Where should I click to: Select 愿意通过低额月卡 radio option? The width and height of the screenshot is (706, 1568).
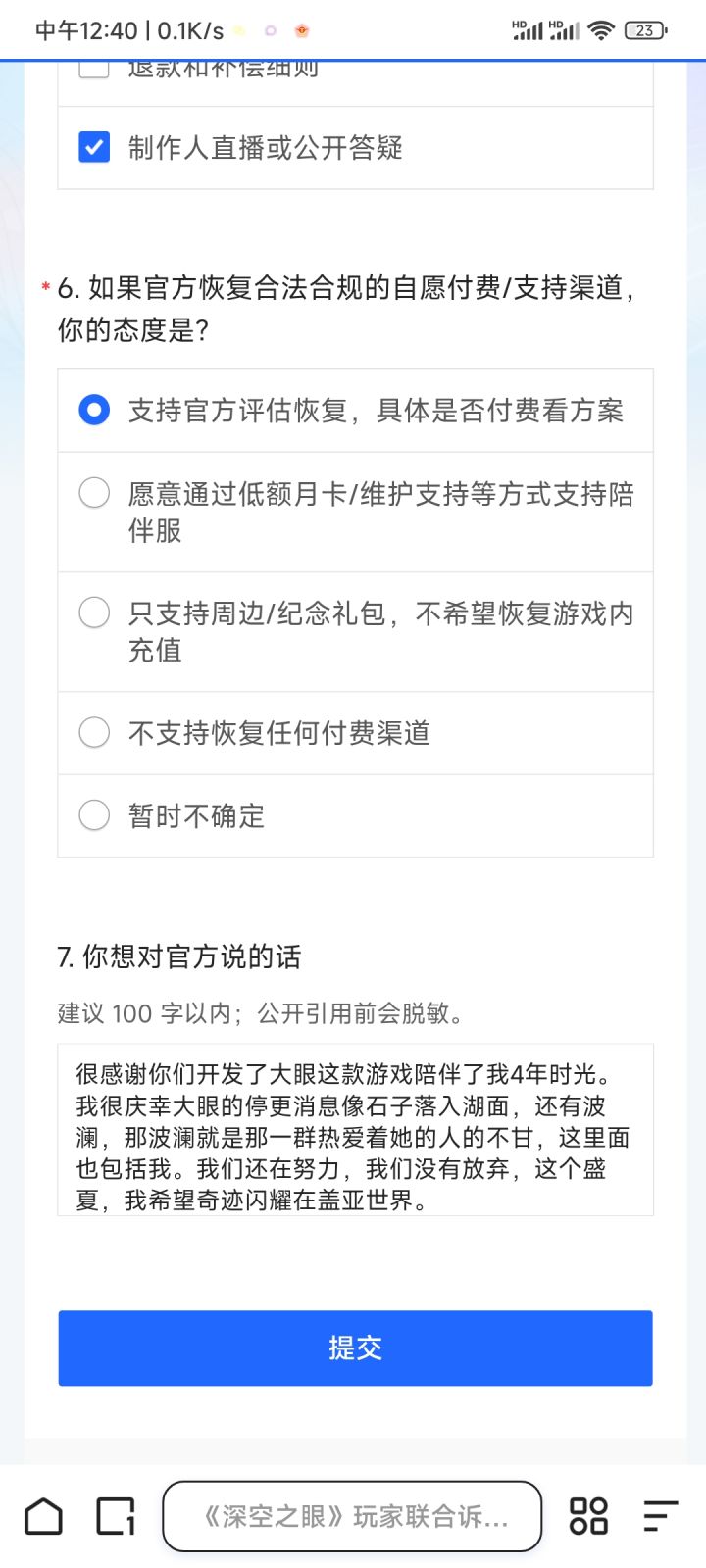(94, 492)
